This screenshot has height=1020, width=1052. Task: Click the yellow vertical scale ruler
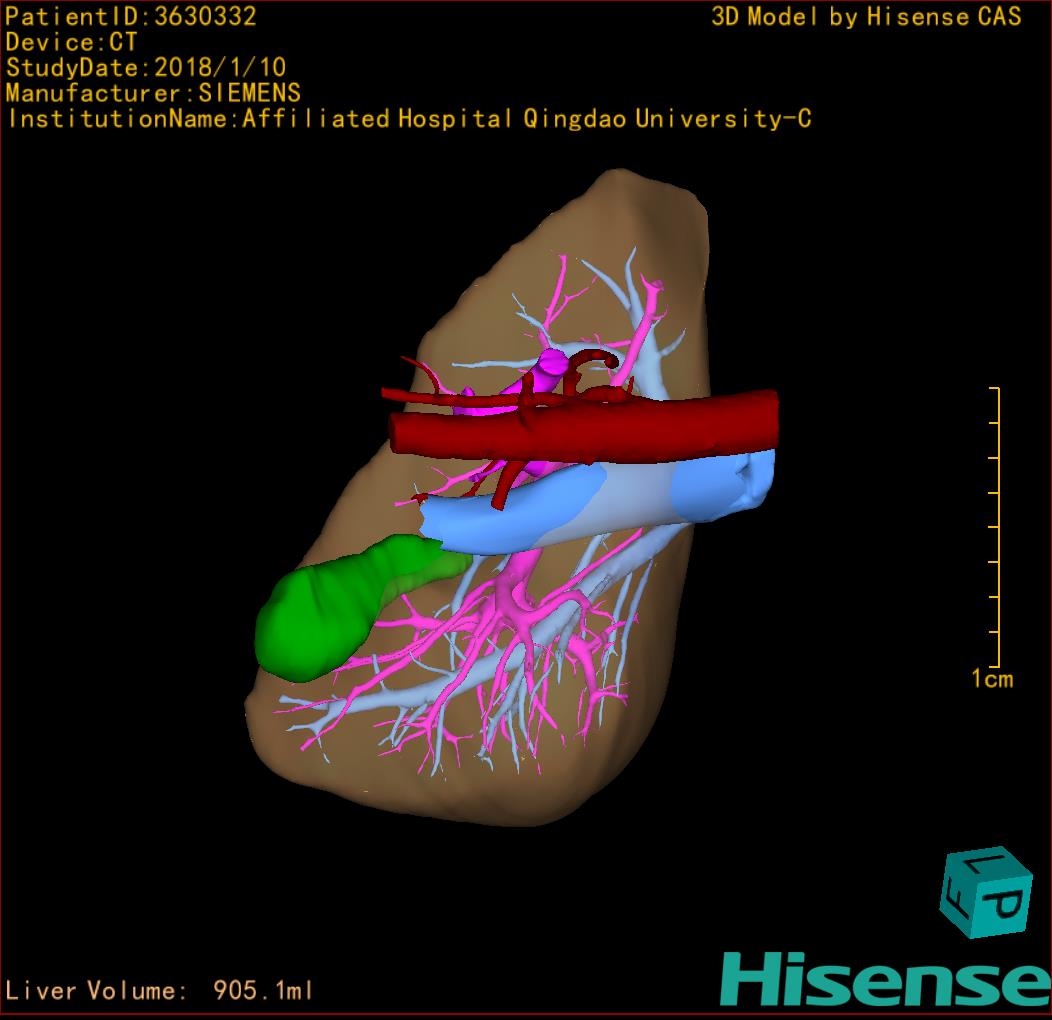coord(996,527)
